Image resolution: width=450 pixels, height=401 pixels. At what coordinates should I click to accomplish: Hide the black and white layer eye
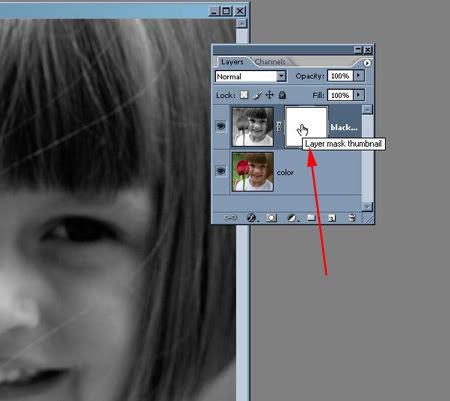[221, 126]
